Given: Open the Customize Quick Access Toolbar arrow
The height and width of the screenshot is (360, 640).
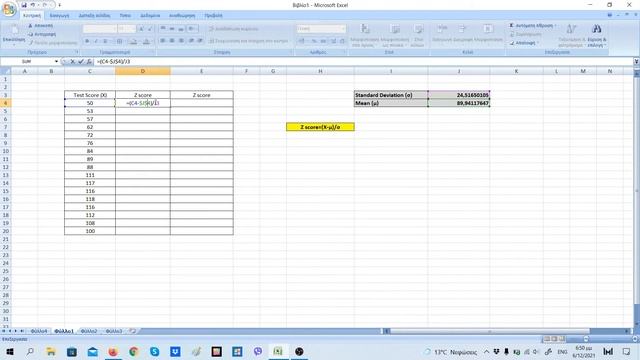Looking at the screenshot, I should 60,5.
